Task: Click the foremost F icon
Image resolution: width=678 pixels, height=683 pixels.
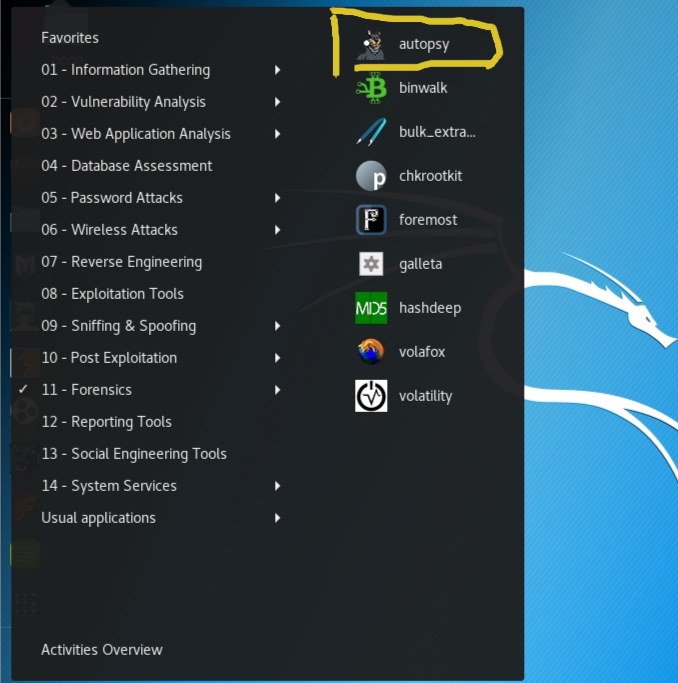Action: pyautogui.click(x=371, y=220)
